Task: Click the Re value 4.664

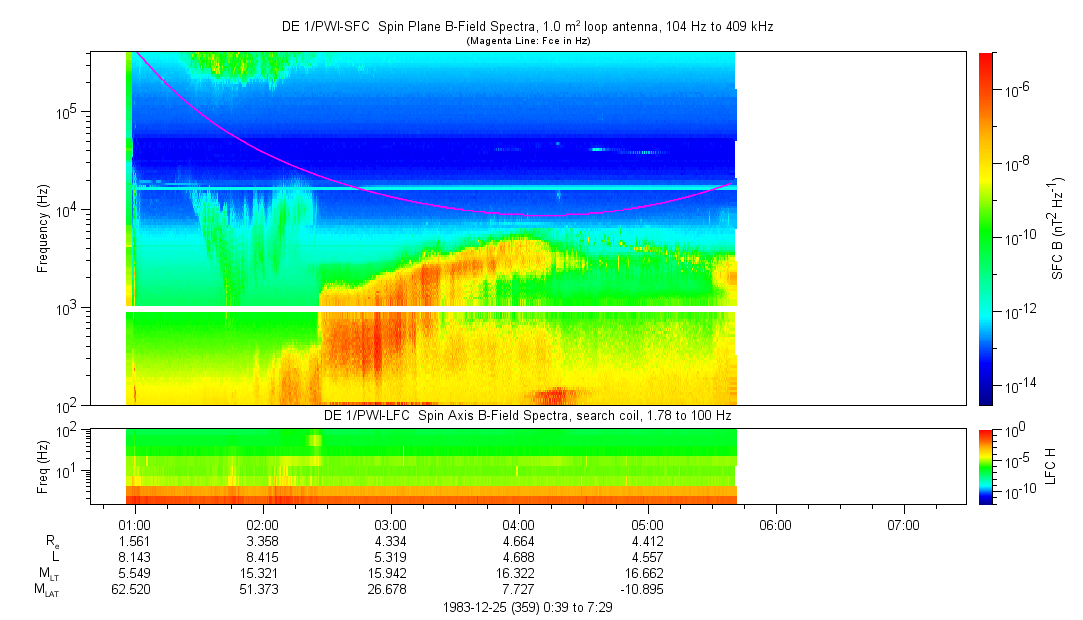Action: pyautogui.click(x=518, y=541)
